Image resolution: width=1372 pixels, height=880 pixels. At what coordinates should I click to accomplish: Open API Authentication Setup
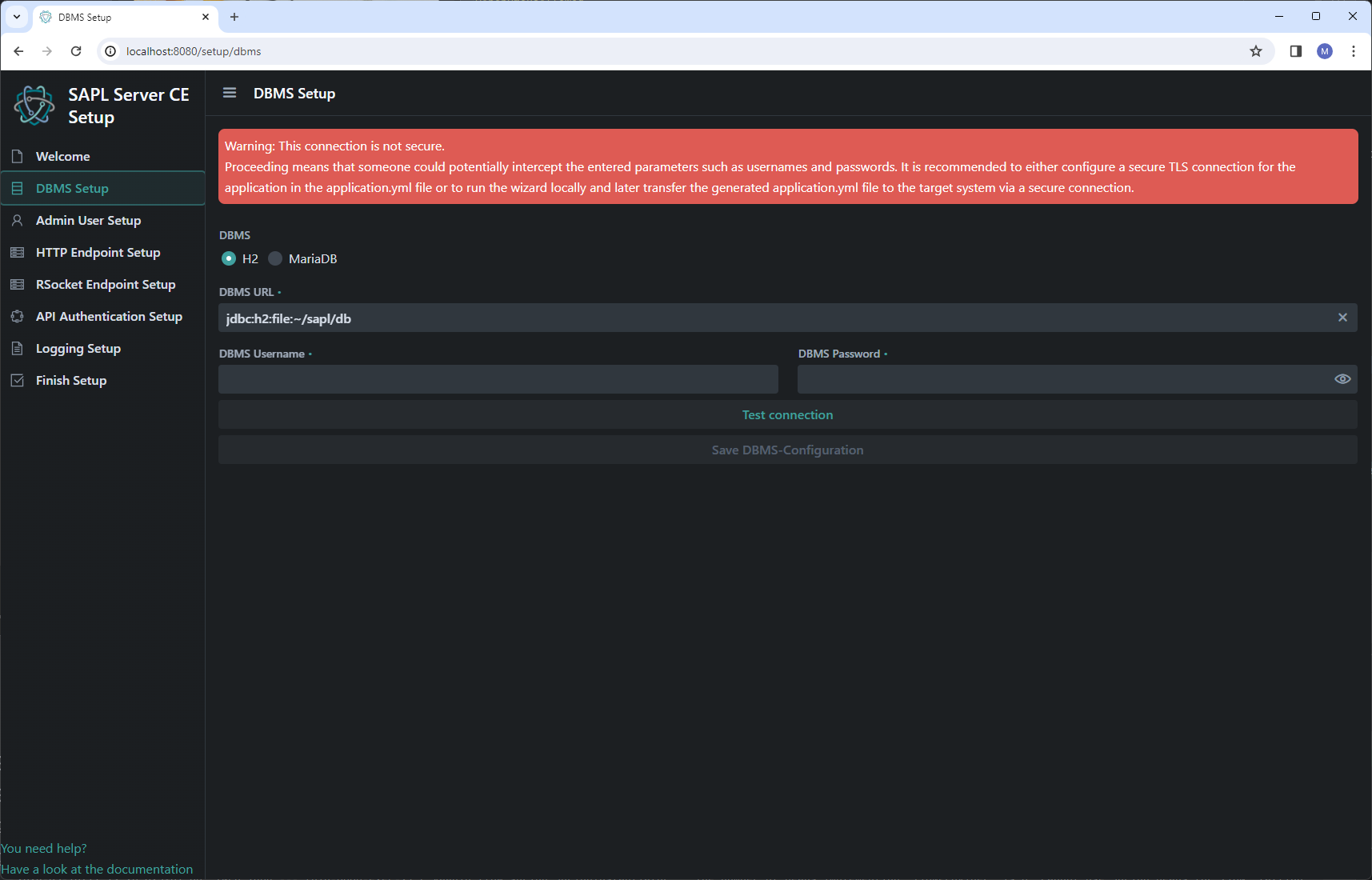102,316
